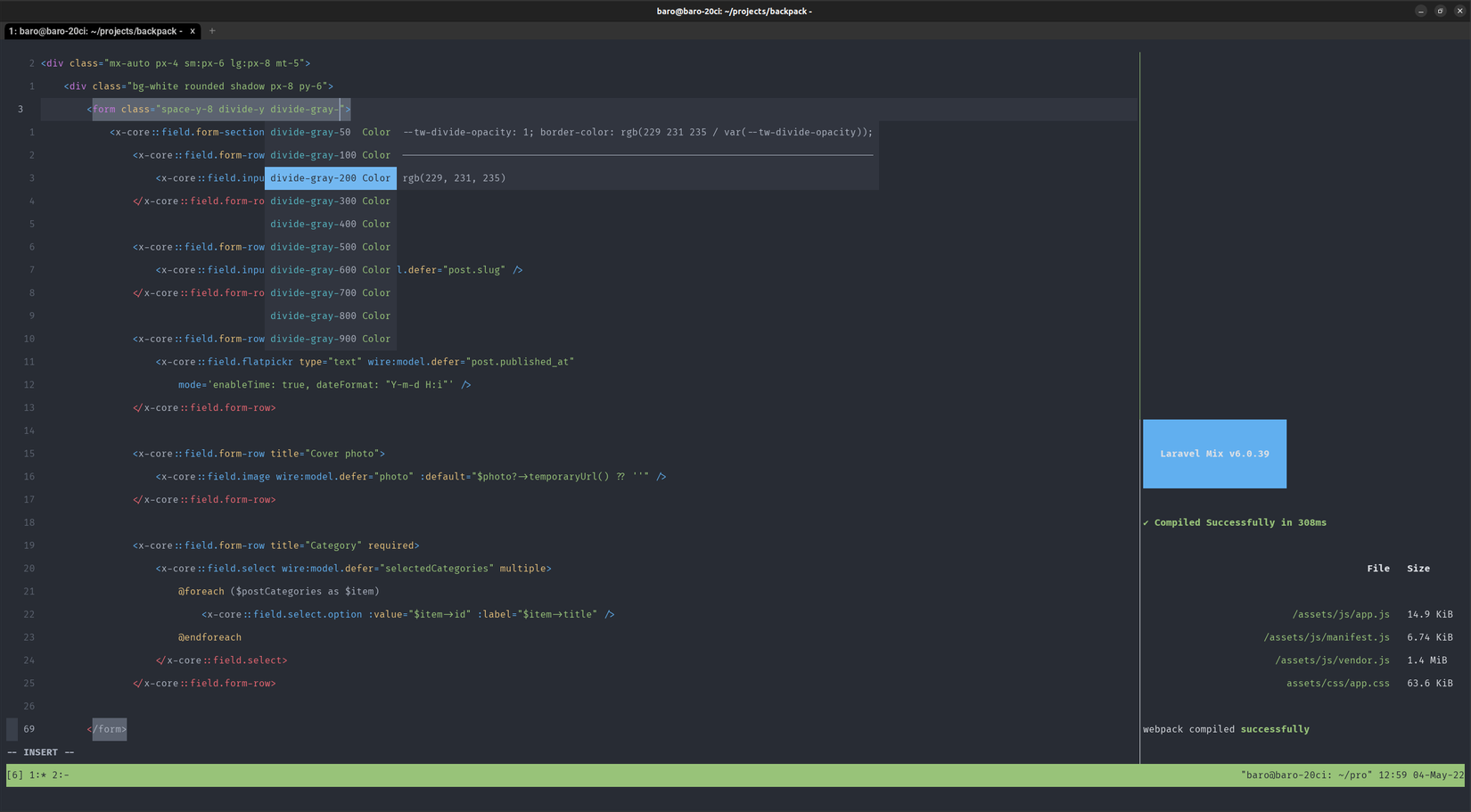Pick the highlighted divide-gray-200 suggestion

329,178
